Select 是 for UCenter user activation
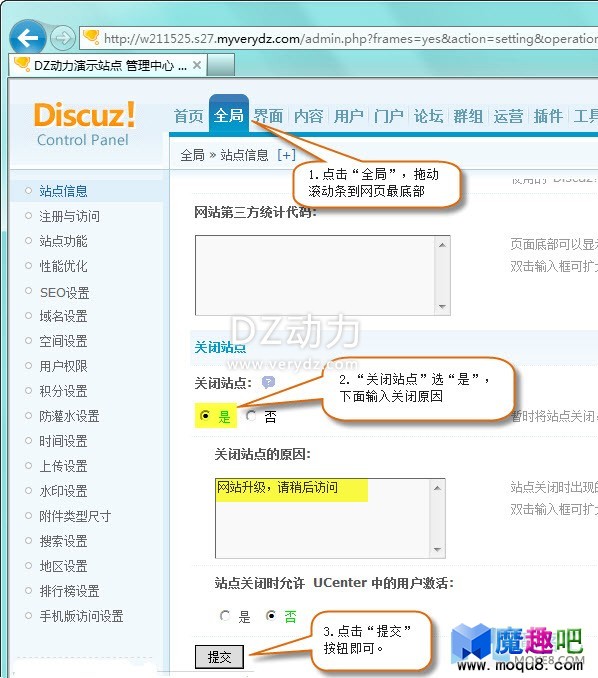The image size is (598, 678). [x=225, y=615]
